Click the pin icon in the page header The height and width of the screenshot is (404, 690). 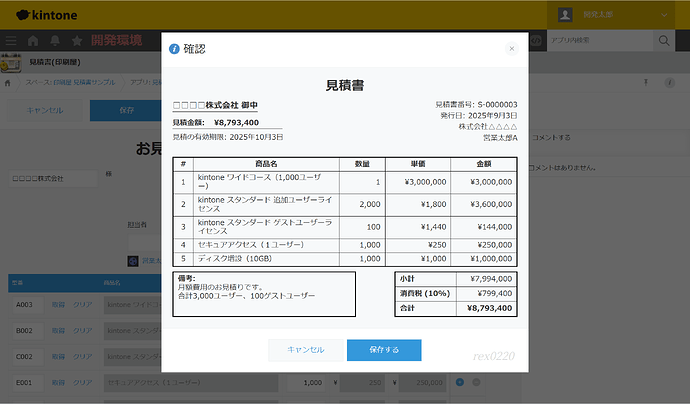pos(646,82)
